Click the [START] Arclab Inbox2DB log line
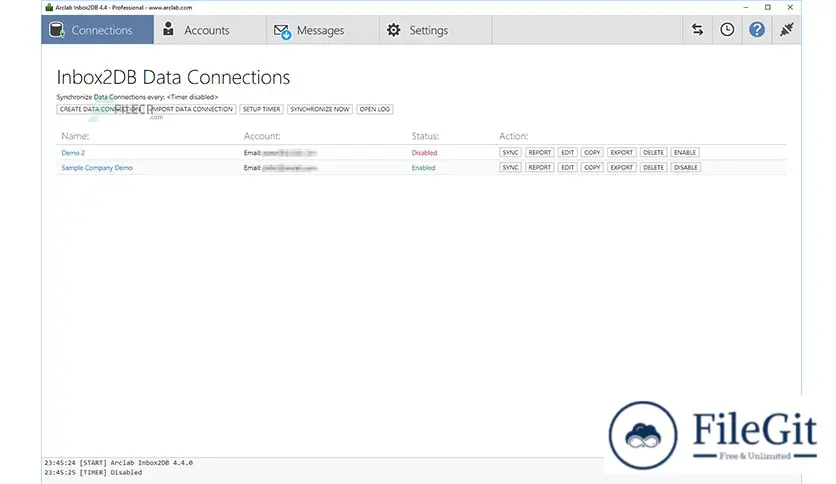Image resolution: width=836 pixels, height=484 pixels. (x=118, y=463)
